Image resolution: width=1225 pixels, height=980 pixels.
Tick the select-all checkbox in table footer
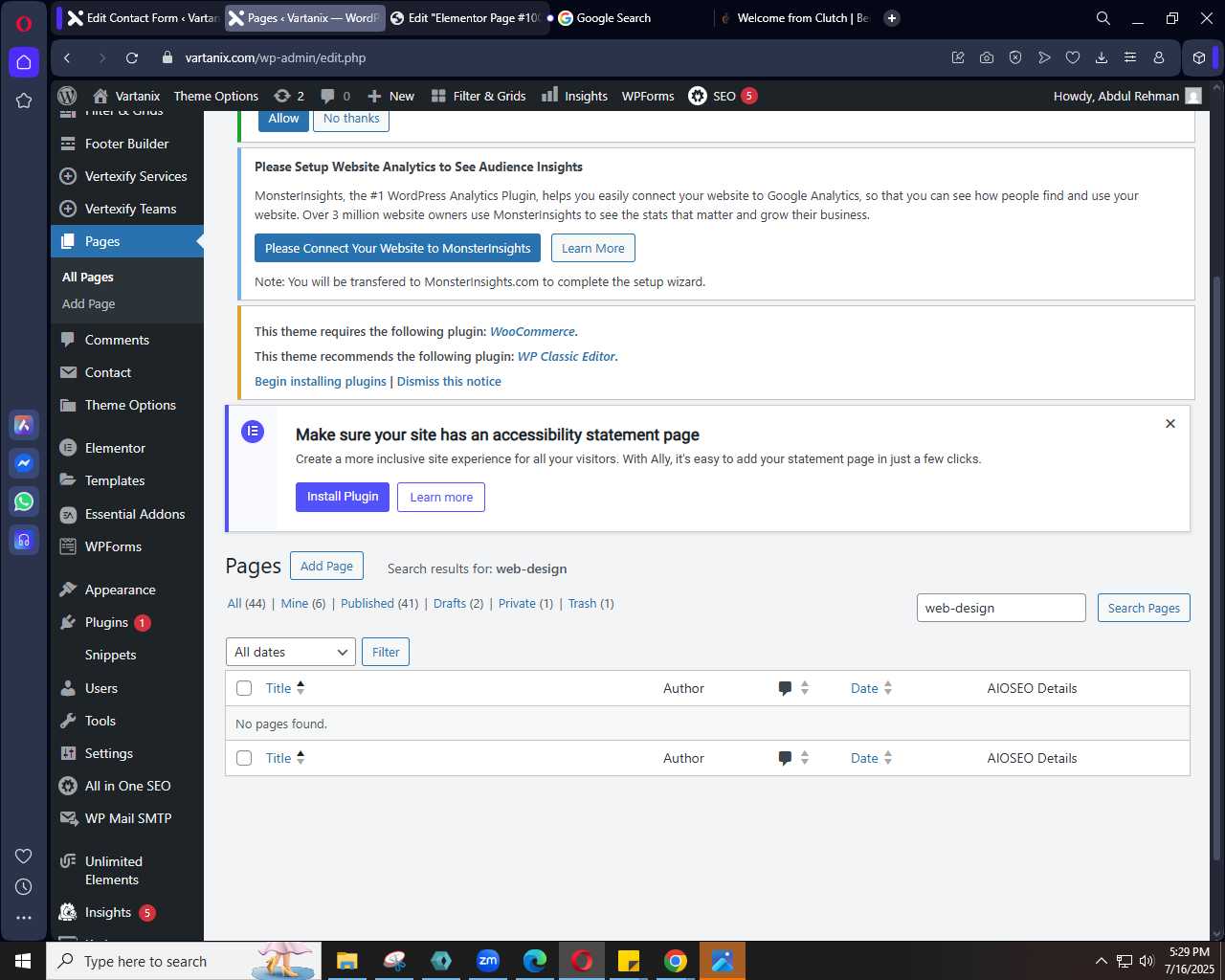pos(244,758)
